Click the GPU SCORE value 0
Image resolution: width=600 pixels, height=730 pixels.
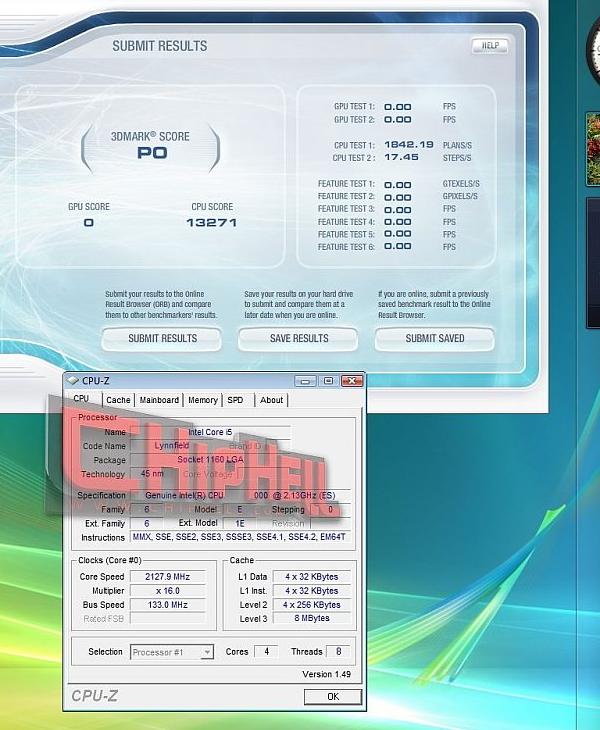88,223
